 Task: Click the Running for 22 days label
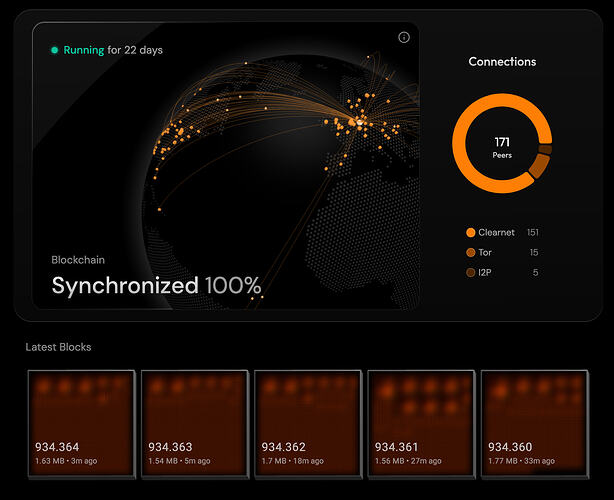[x=112, y=49]
